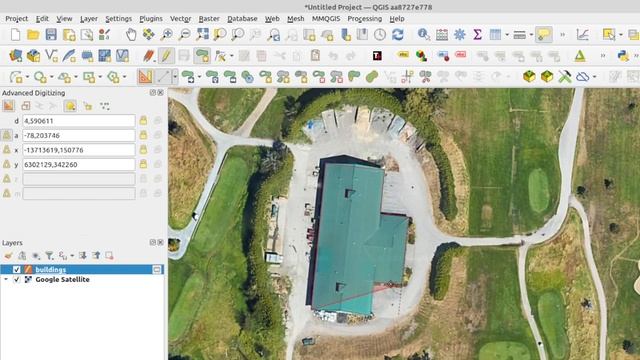
Task: Open the Processing Toolbox gear icon
Action: pos(460,35)
